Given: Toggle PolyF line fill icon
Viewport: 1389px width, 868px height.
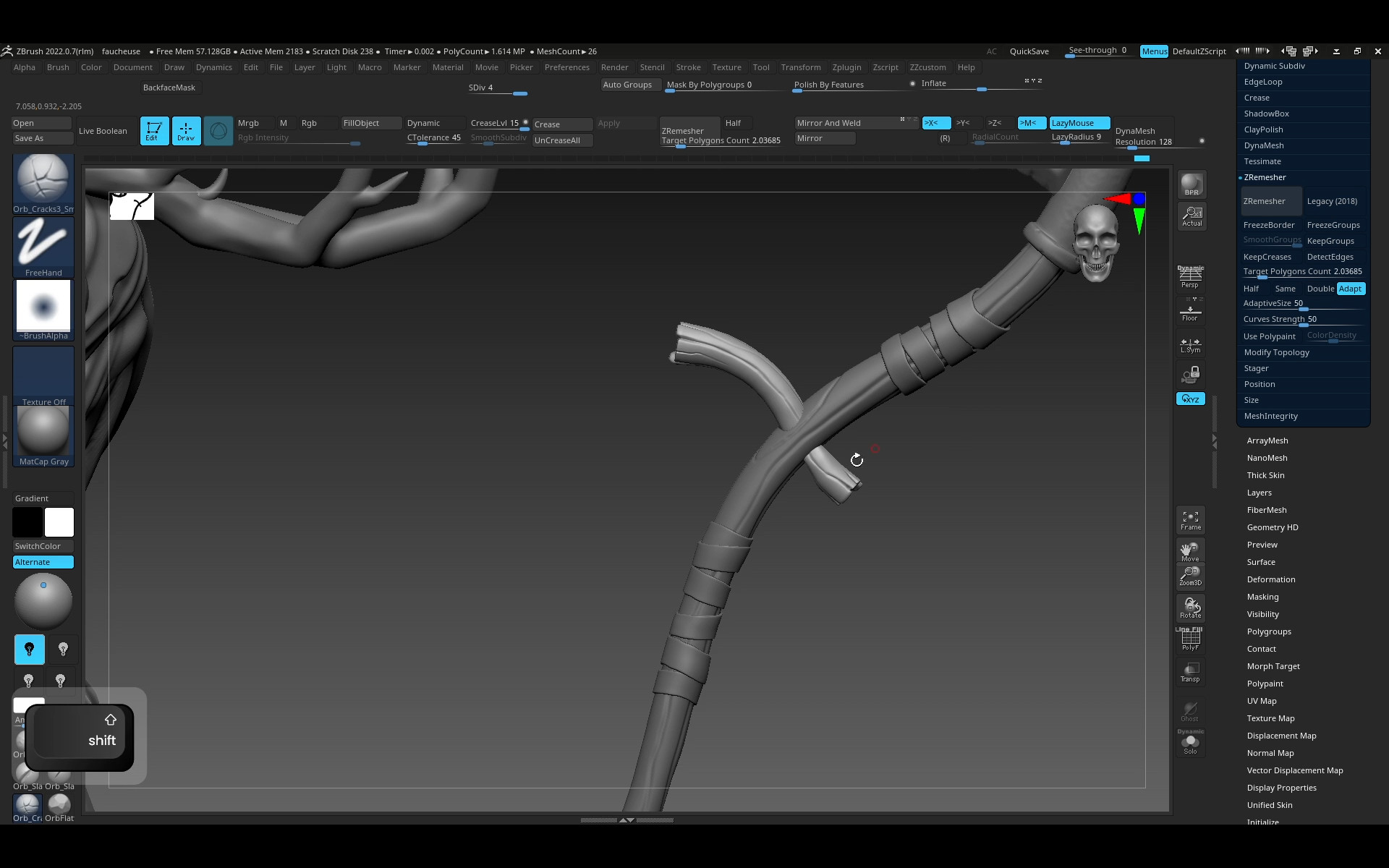Looking at the screenshot, I should (x=1190, y=639).
